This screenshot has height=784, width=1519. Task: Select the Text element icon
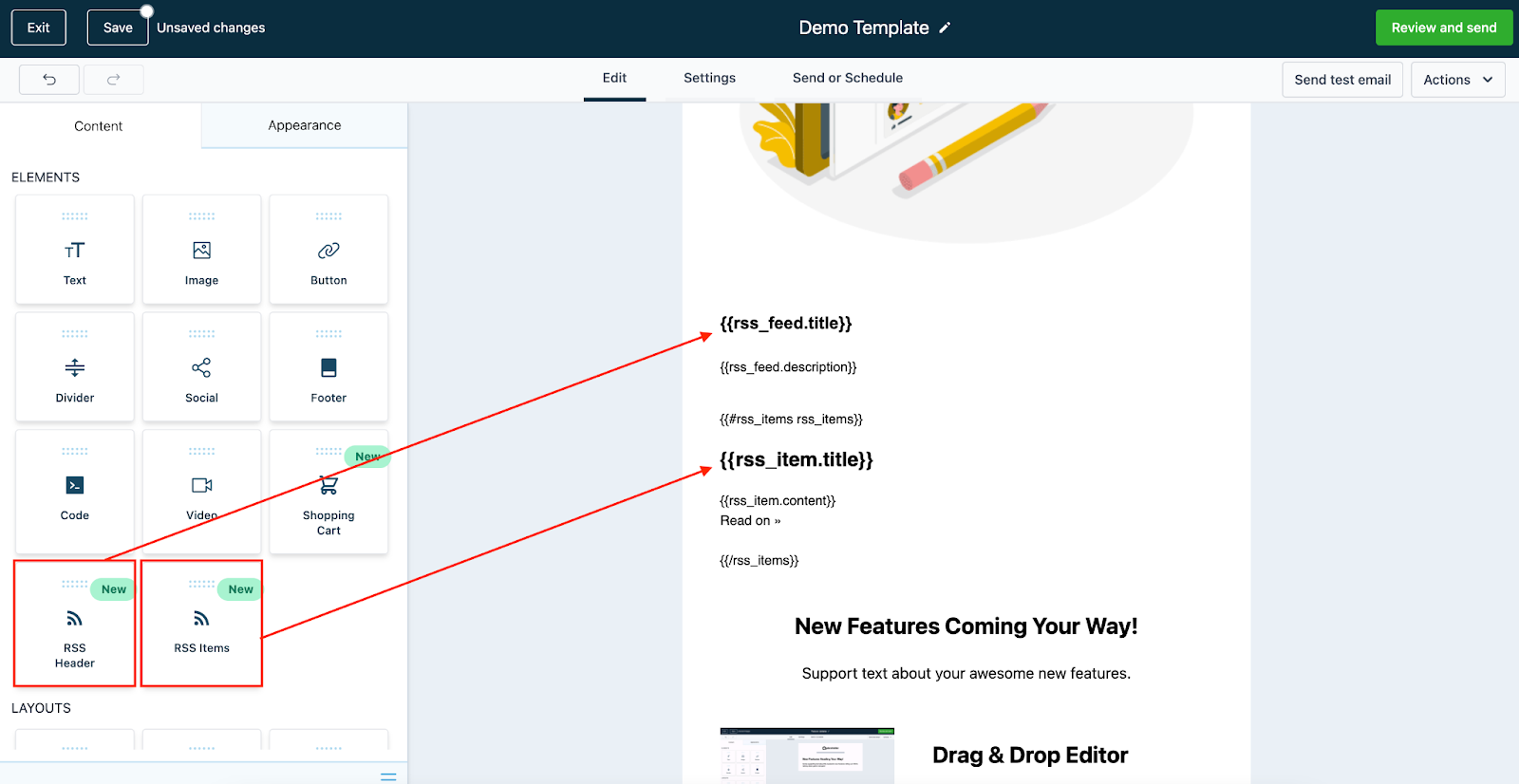pyautogui.click(x=74, y=251)
